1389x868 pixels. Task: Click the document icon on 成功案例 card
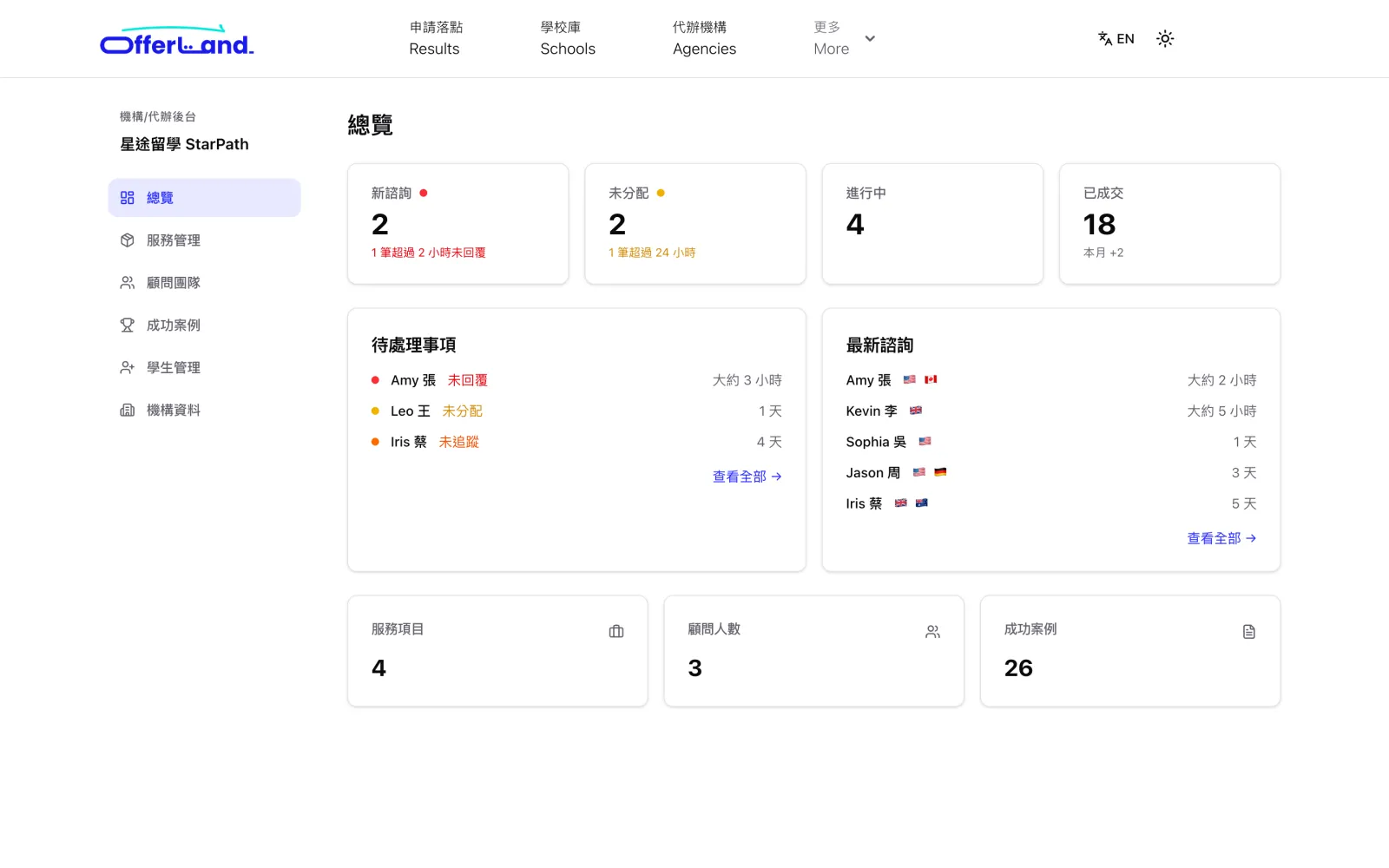pyautogui.click(x=1249, y=632)
